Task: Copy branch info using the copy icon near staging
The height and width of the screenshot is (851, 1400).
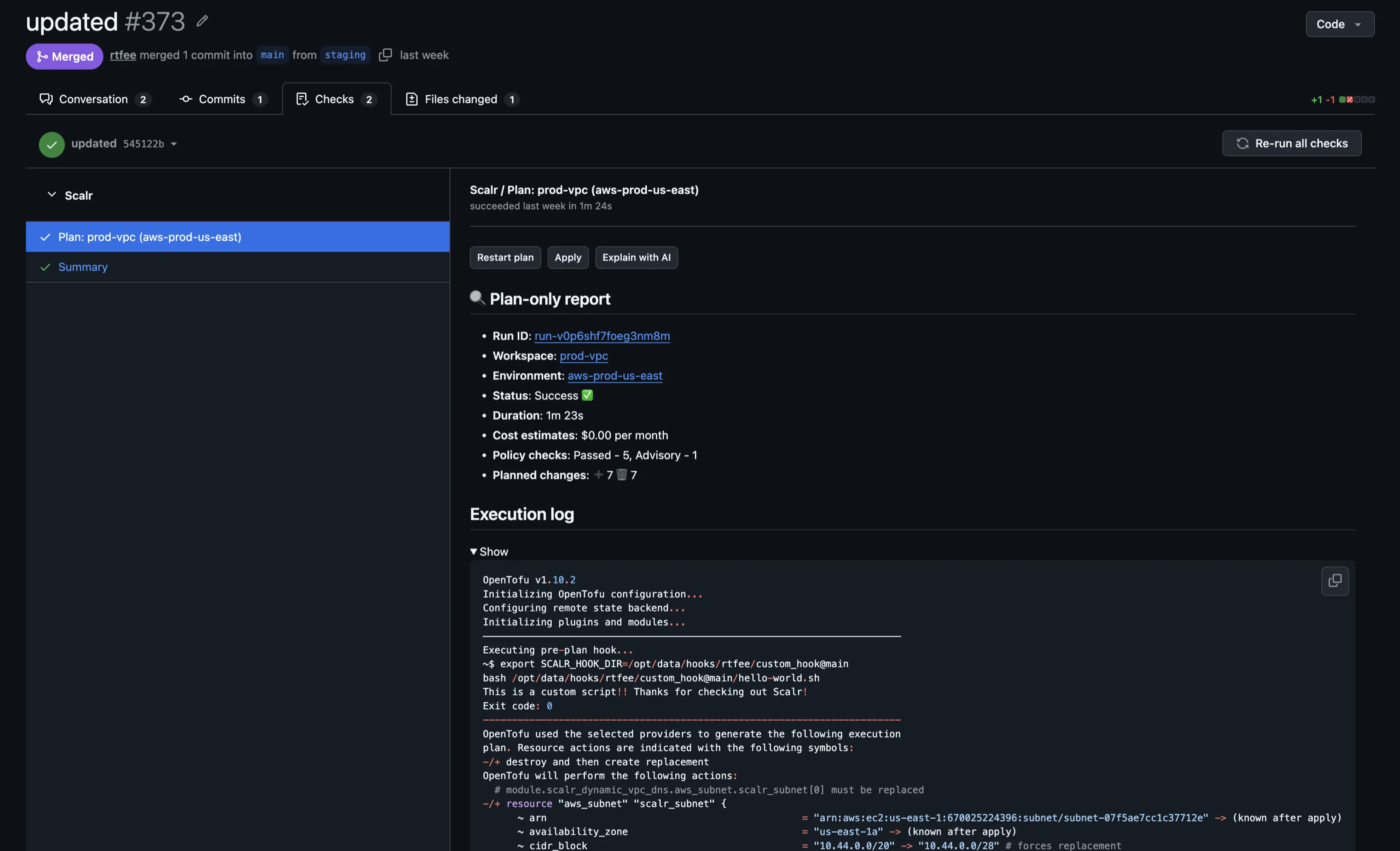Action: (385, 55)
